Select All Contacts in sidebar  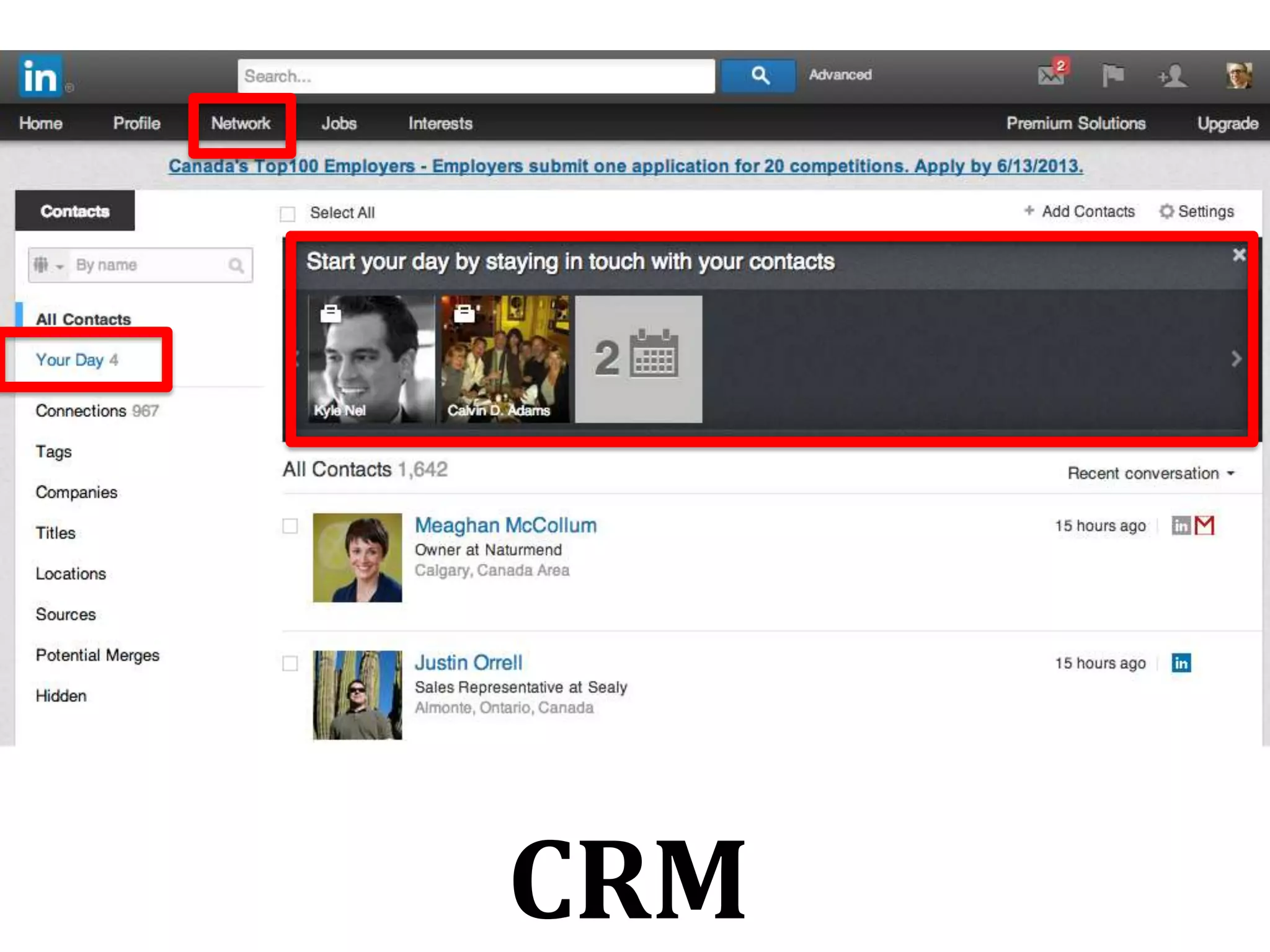83,319
